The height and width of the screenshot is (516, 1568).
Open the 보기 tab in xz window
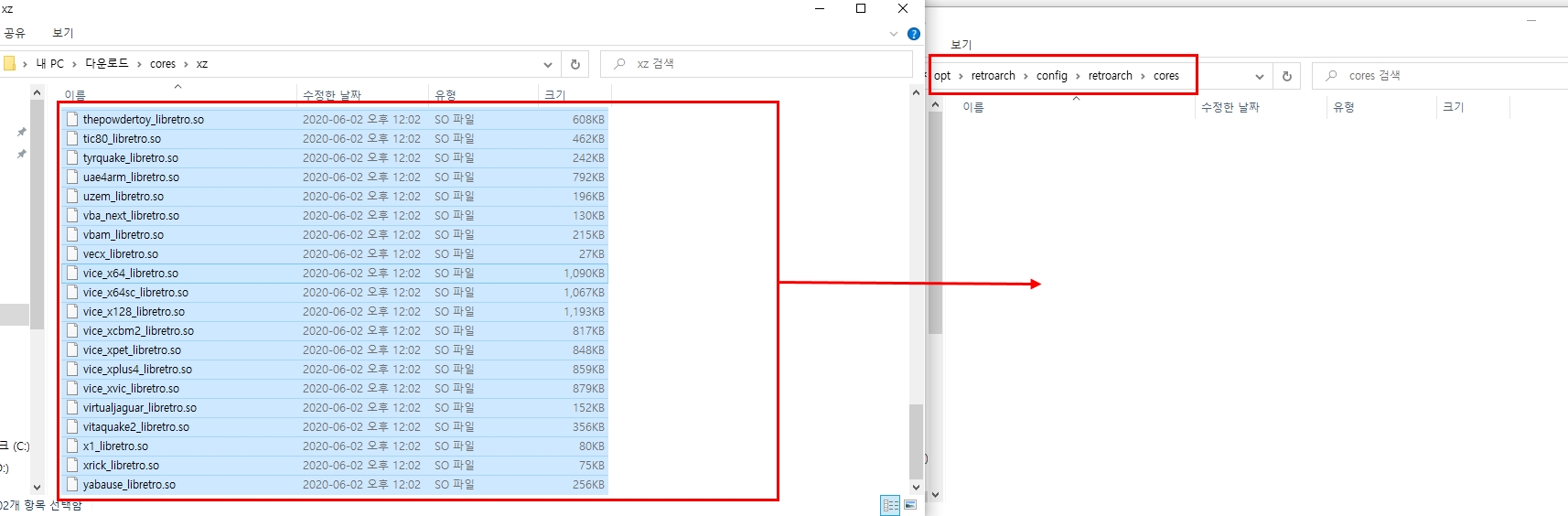pos(62,33)
